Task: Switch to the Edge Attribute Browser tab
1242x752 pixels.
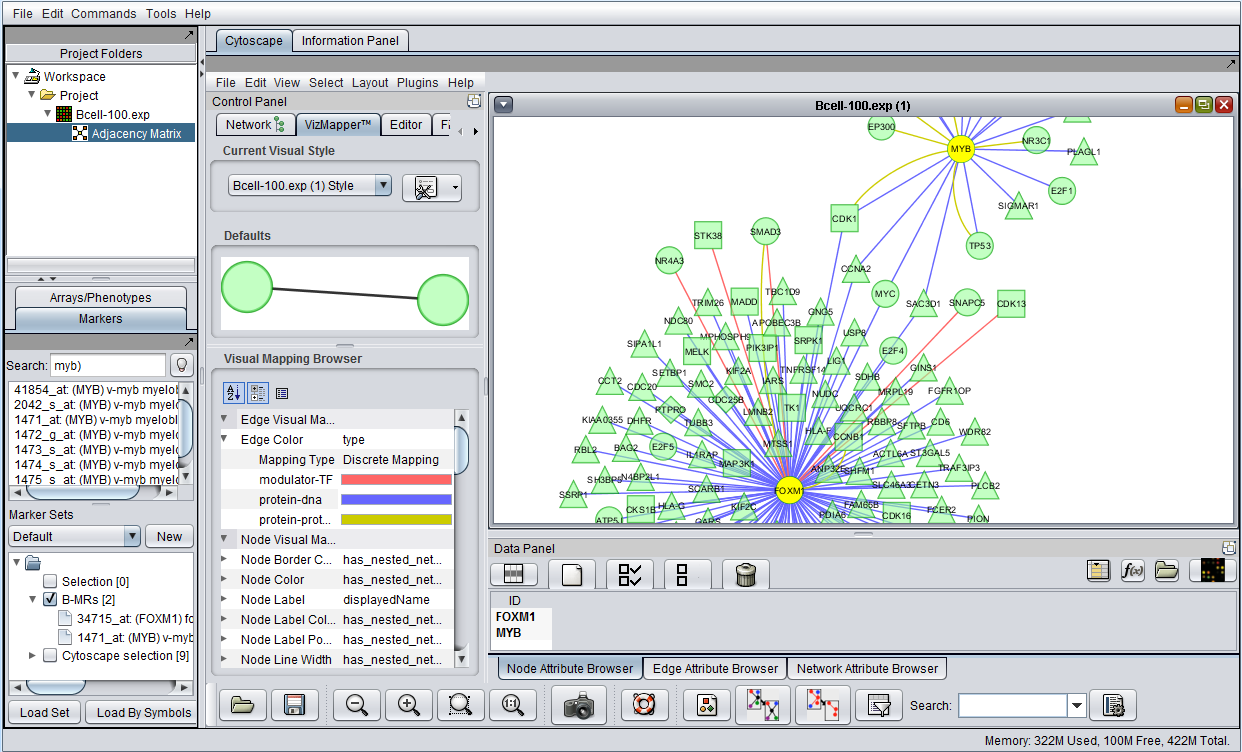Action: pos(715,668)
